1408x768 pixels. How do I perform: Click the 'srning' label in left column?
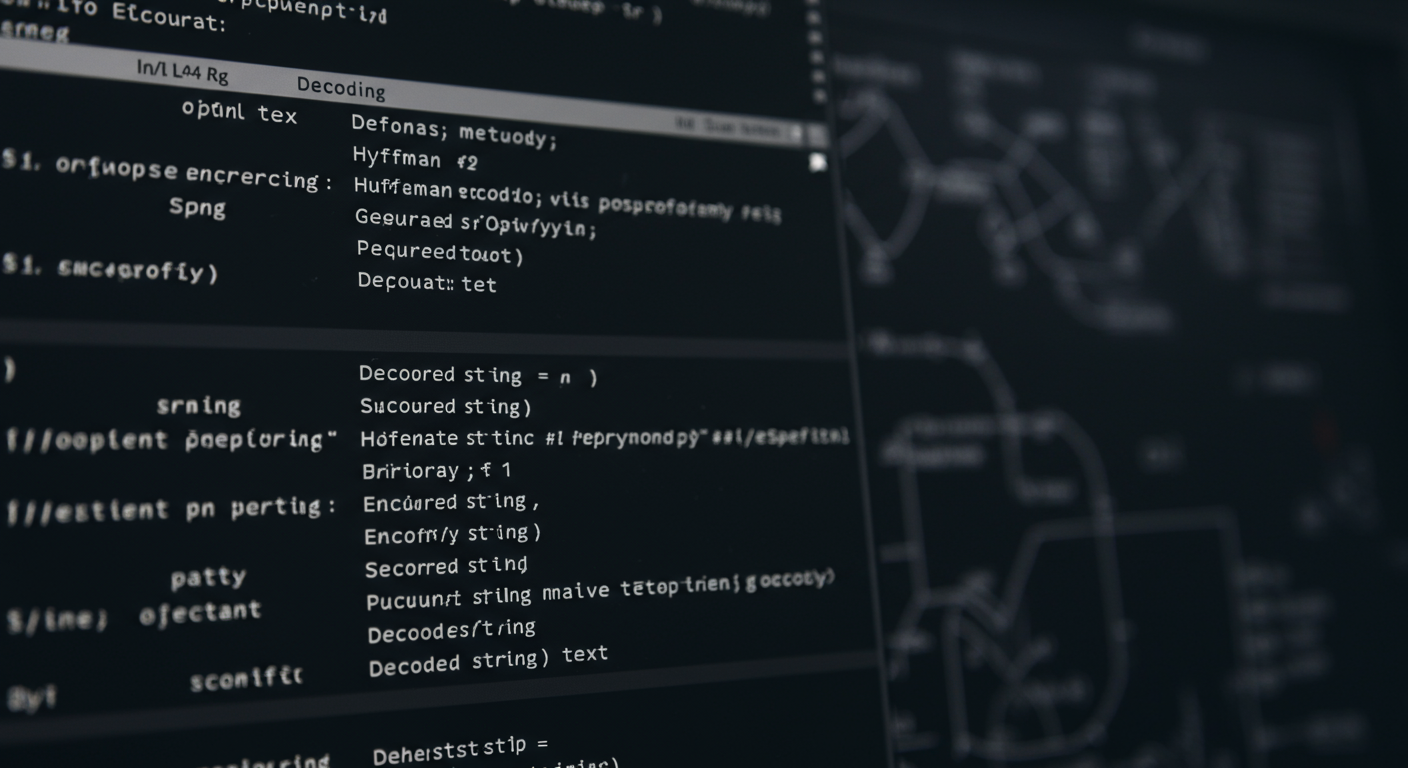198,405
